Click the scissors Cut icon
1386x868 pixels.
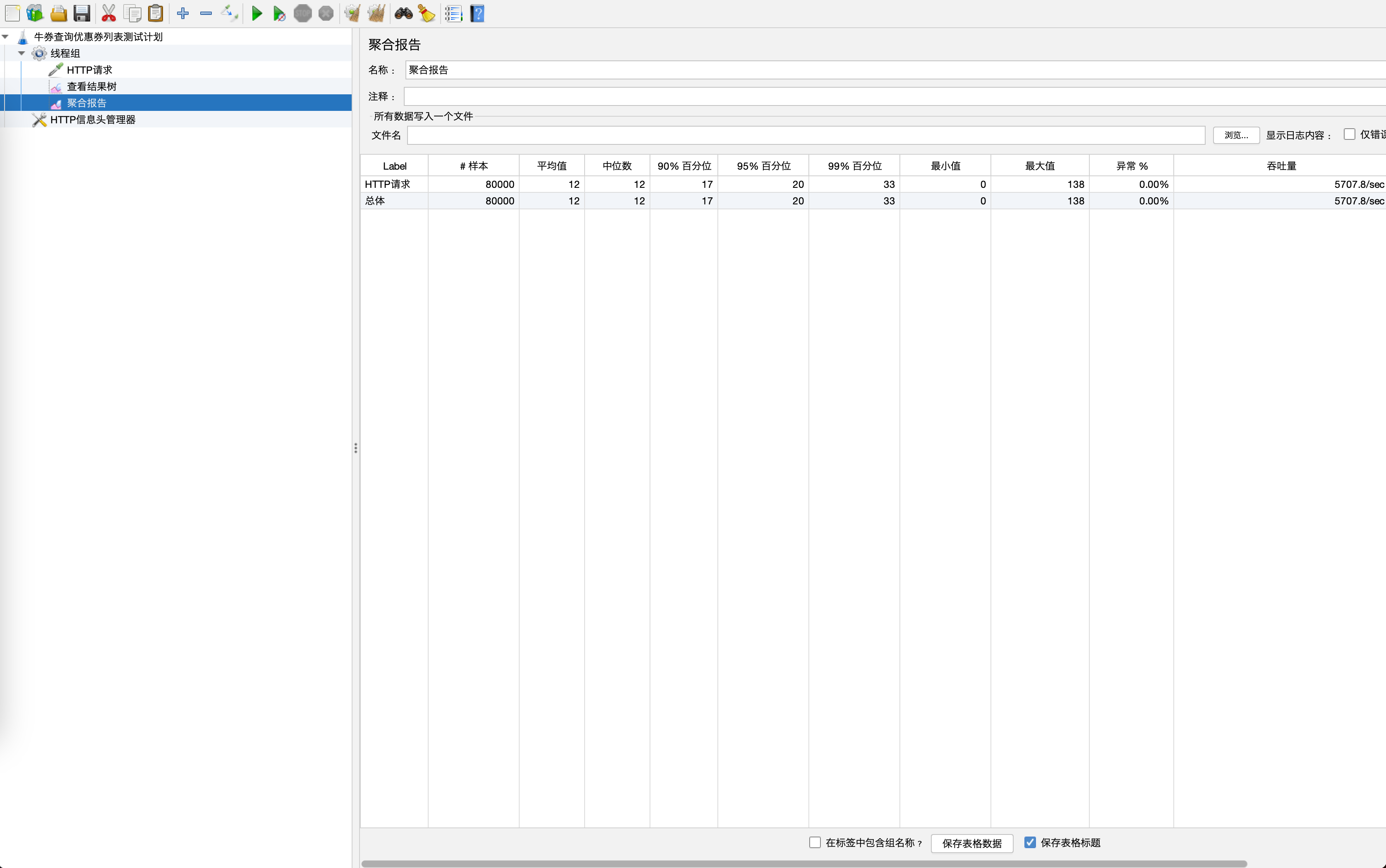tap(108, 13)
